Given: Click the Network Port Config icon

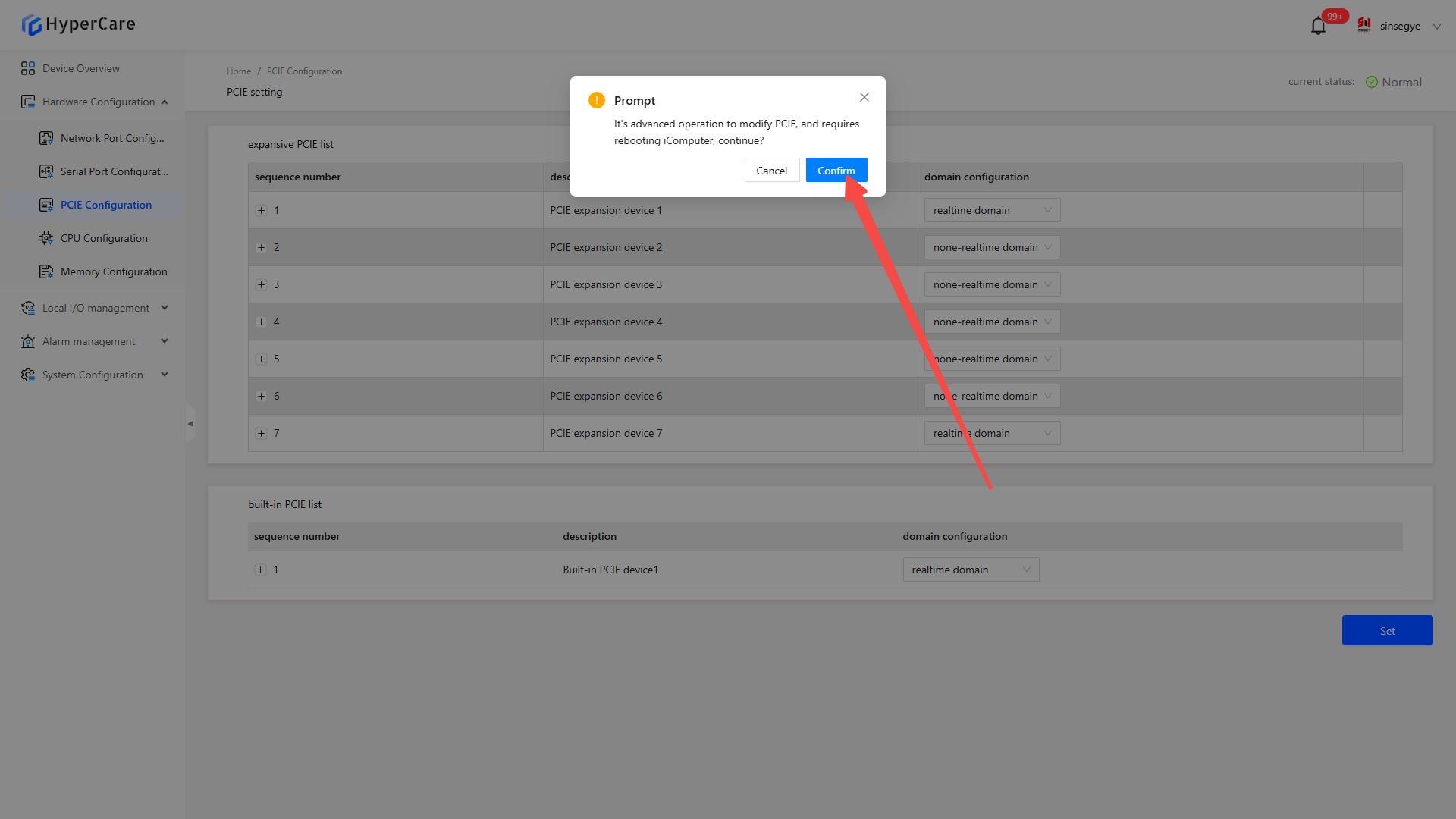Looking at the screenshot, I should [46, 138].
